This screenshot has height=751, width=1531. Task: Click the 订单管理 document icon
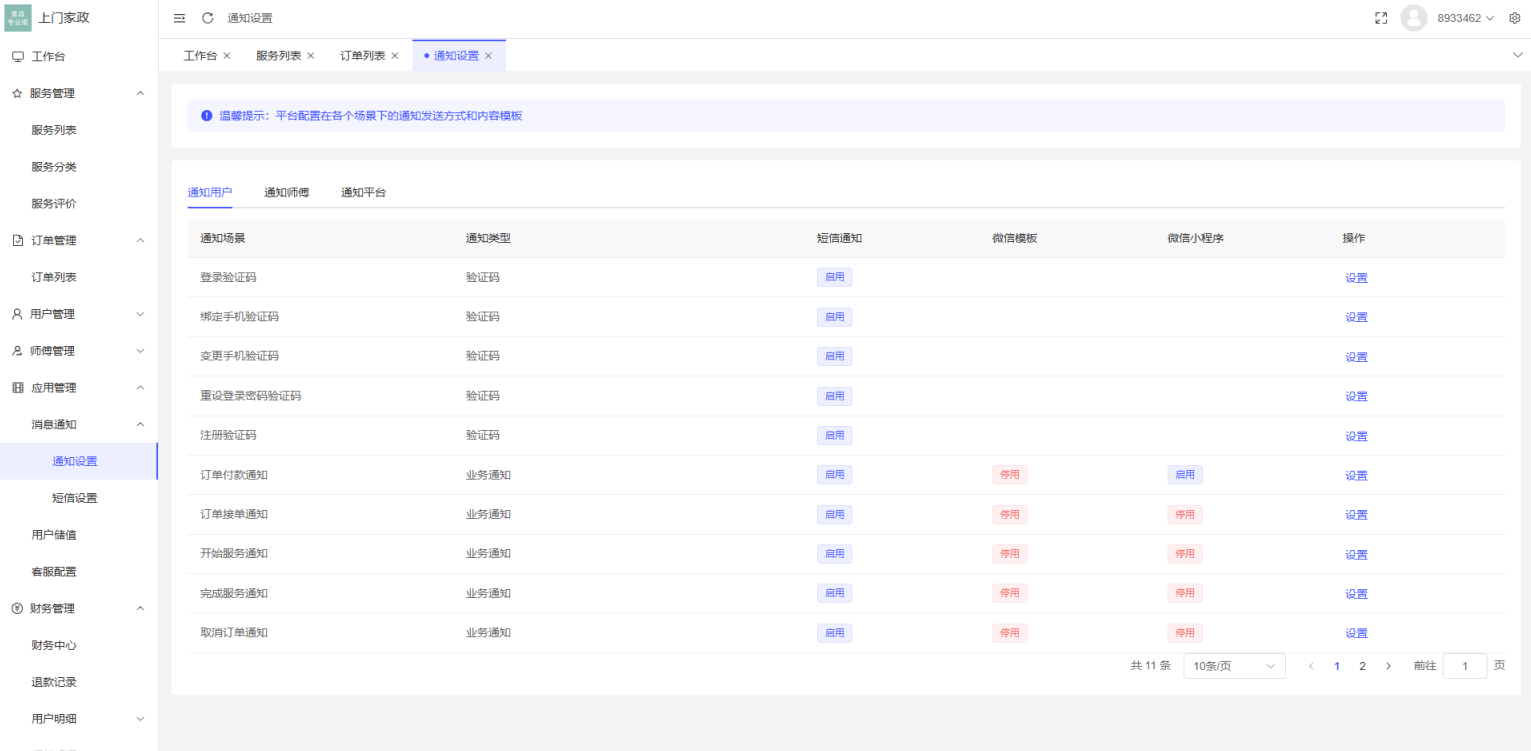pos(15,239)
